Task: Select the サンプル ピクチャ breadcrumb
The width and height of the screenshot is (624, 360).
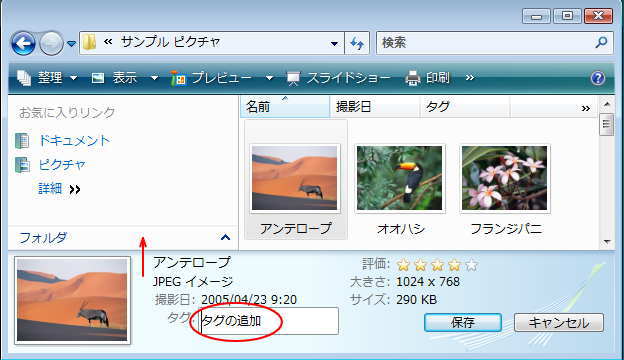Action: coord(170,42)
